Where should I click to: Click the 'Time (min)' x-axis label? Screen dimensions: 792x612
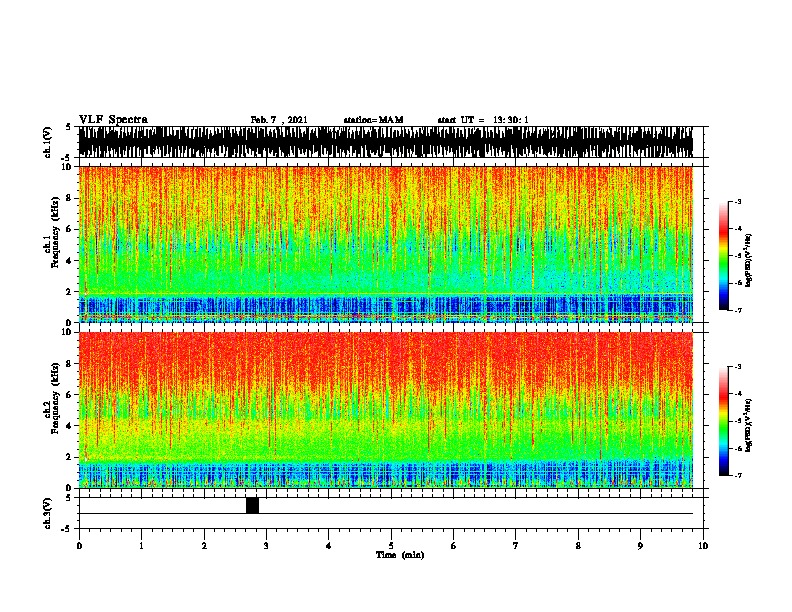click(400, 555)
